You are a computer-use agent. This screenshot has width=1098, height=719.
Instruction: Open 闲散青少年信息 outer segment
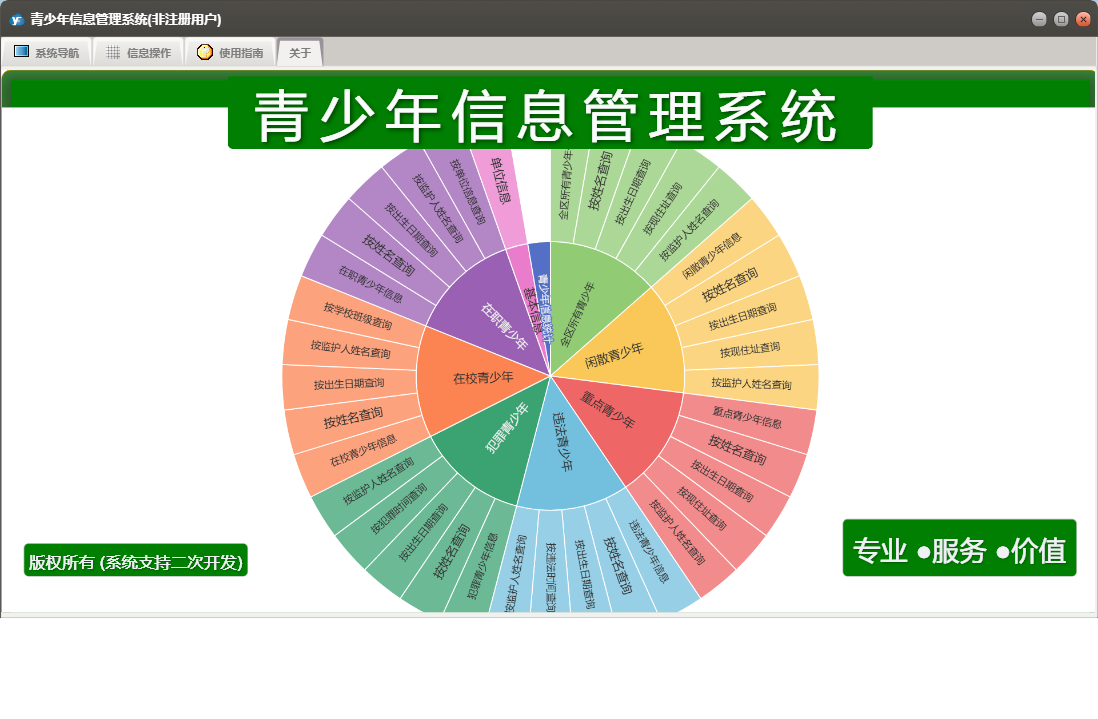(x=711, y=255)
